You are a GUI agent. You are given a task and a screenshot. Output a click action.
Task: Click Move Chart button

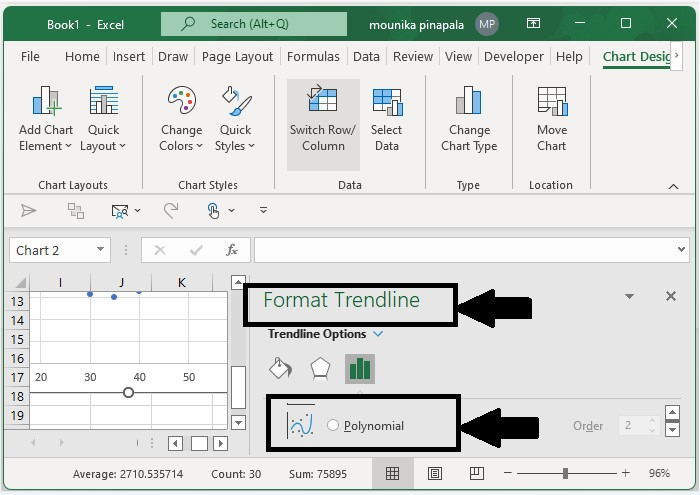(x=552, y=119)
